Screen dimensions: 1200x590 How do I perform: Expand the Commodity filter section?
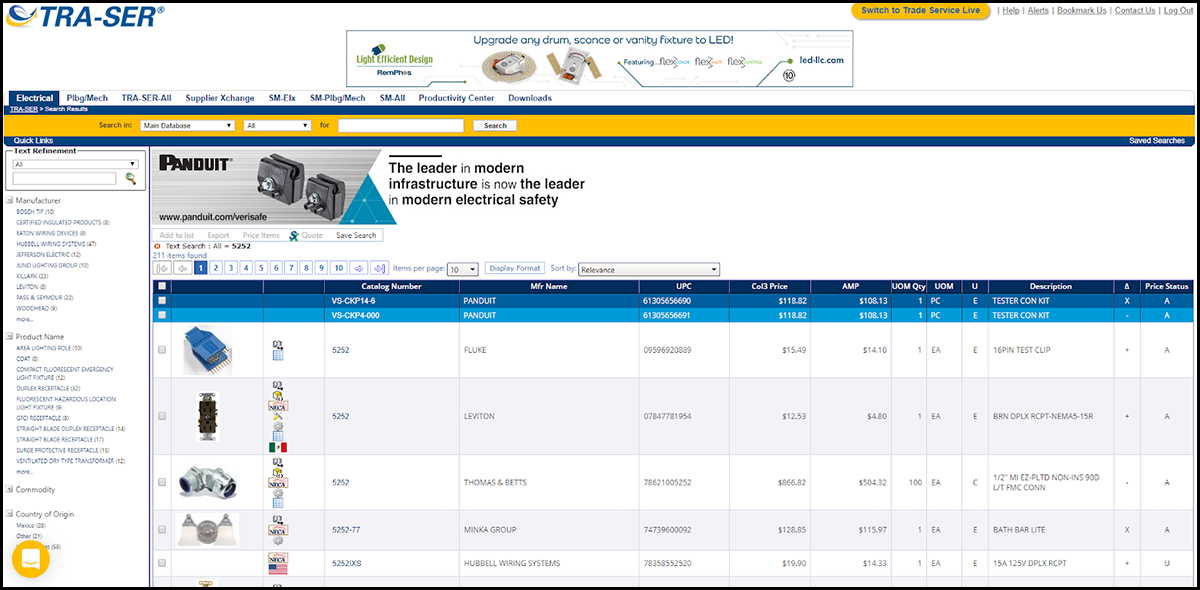(10, 490)
